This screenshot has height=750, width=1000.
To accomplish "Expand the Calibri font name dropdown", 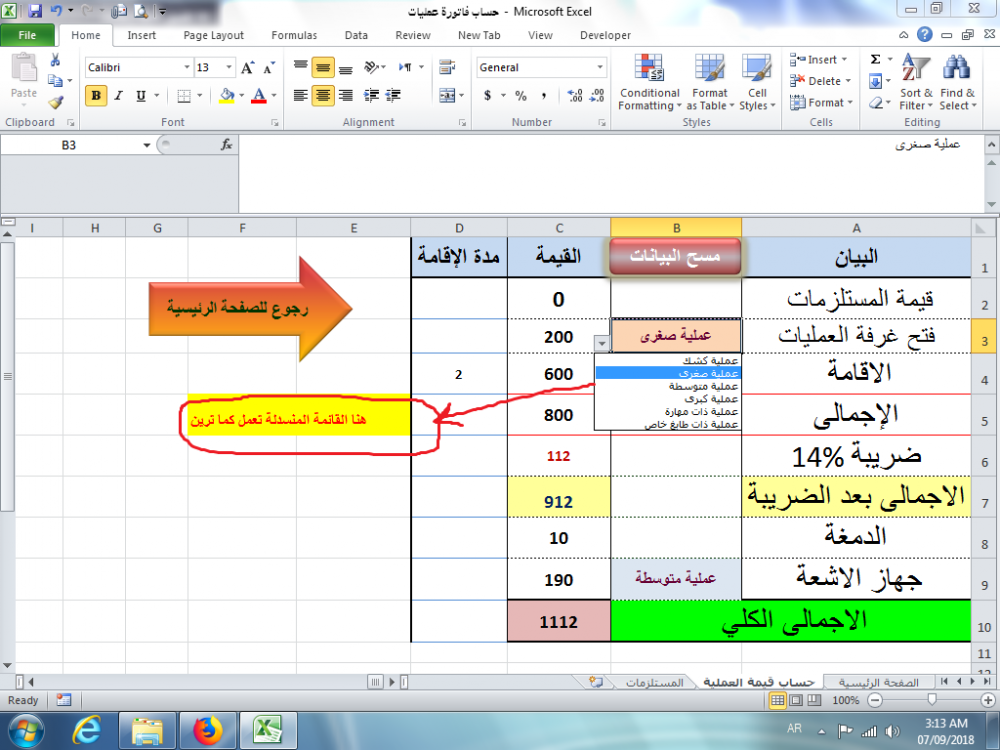I will click(x=186, y=68).
